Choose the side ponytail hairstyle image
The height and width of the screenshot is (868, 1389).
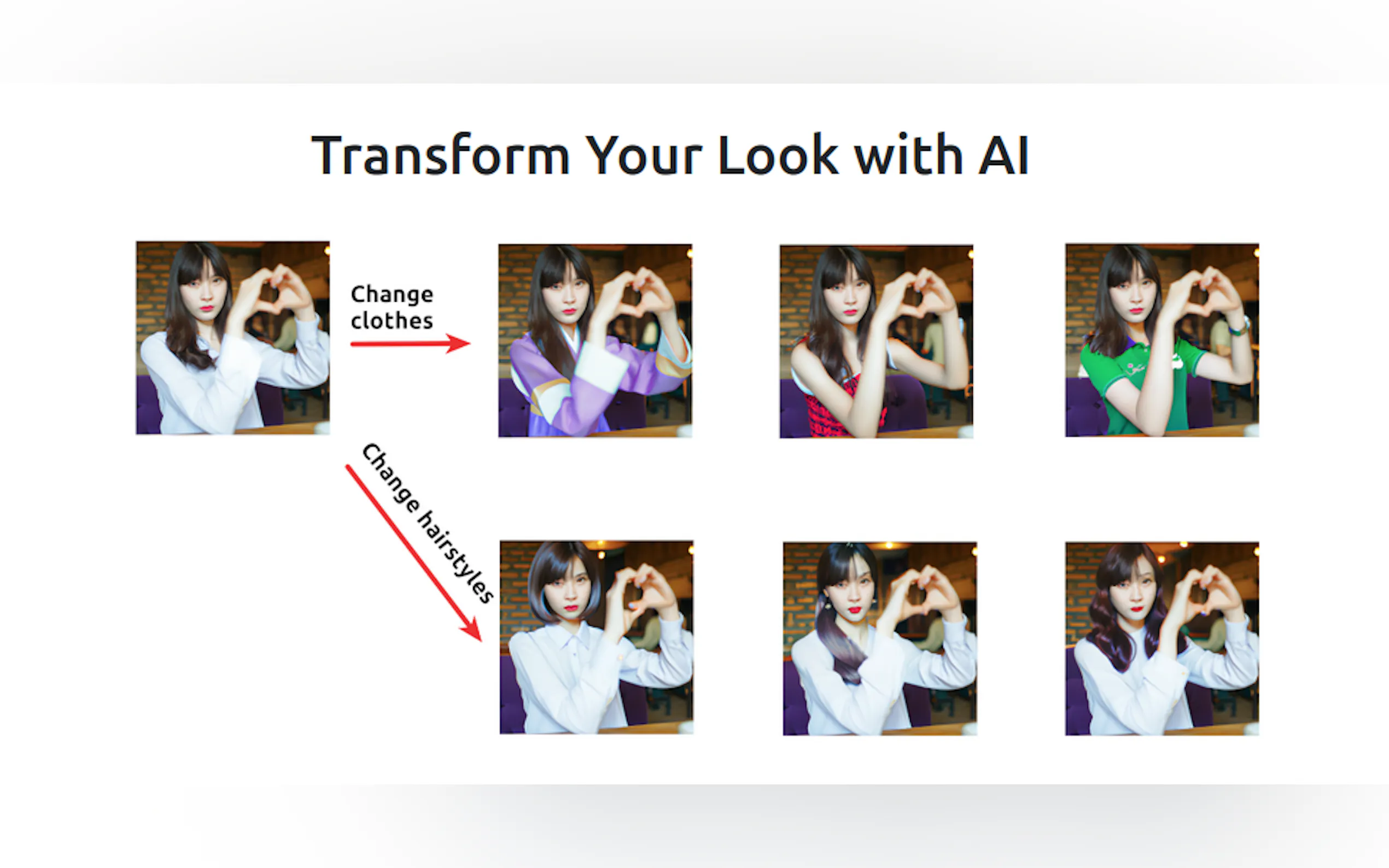coord(880,638)
